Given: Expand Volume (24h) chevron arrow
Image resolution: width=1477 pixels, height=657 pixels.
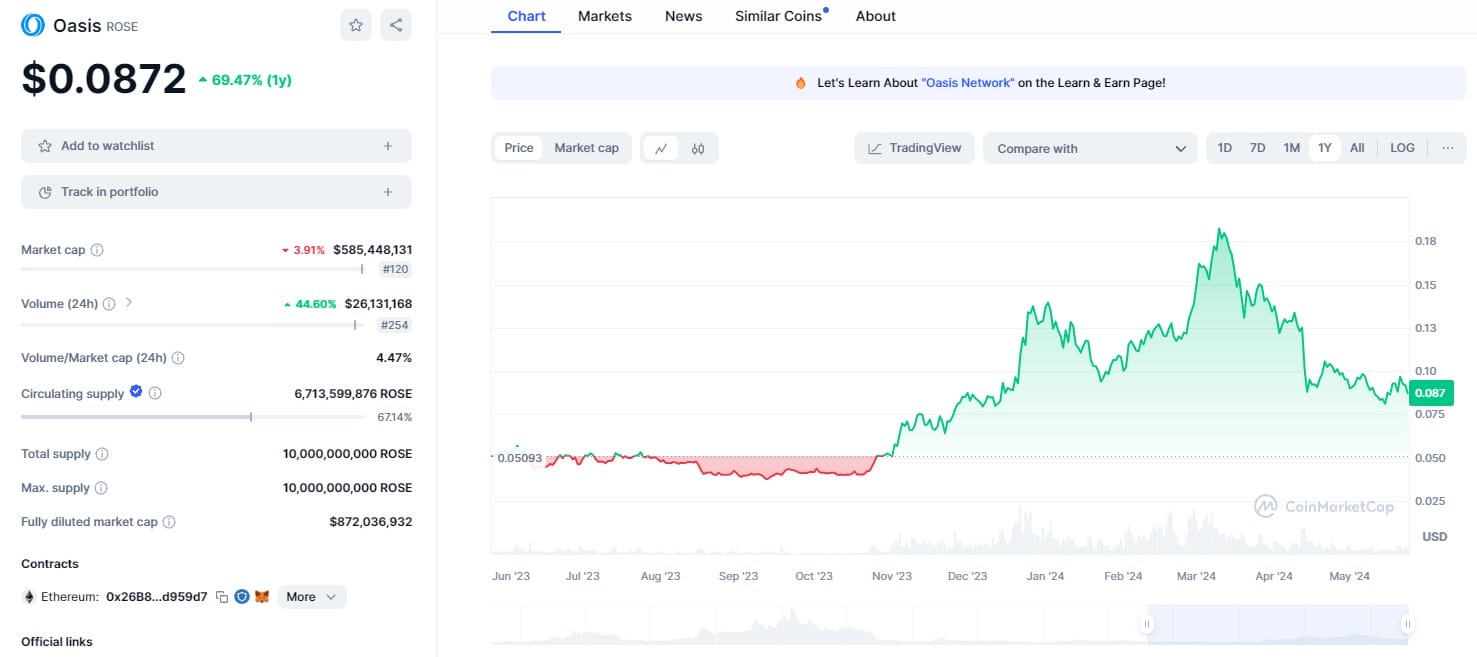Looking at the screenshot, I should (129, 303).
